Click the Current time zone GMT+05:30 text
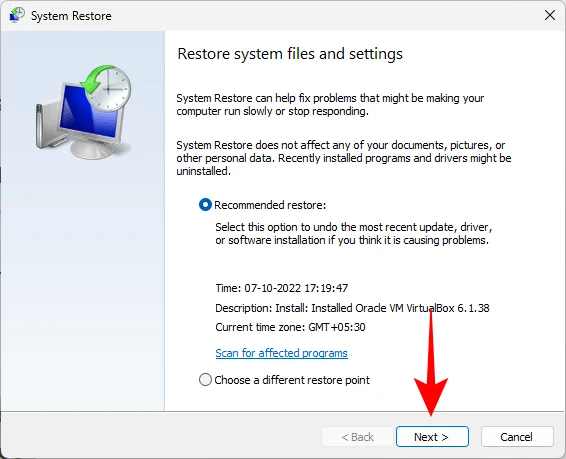 pyautogui.click(x=290, y=327)
